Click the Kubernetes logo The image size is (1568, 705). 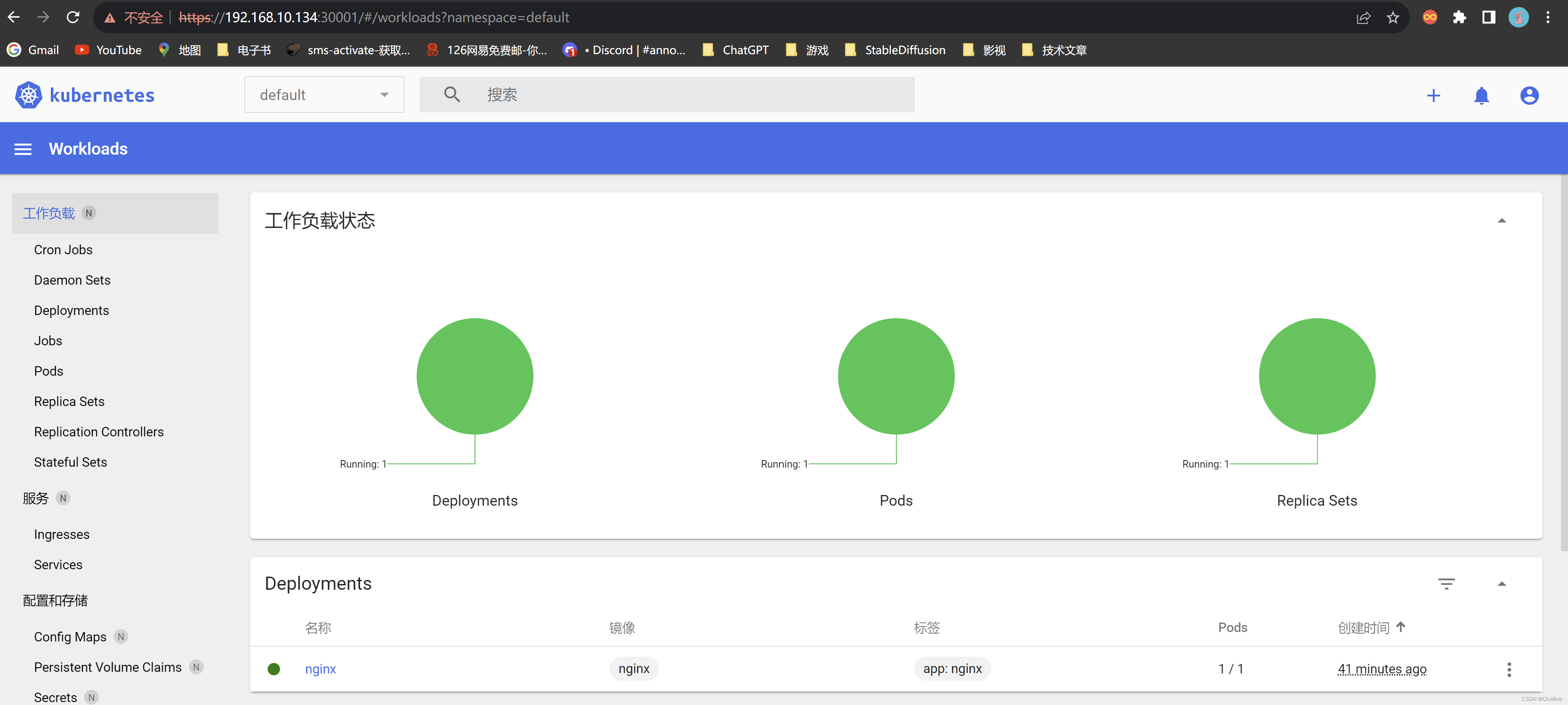pos(28,95)
